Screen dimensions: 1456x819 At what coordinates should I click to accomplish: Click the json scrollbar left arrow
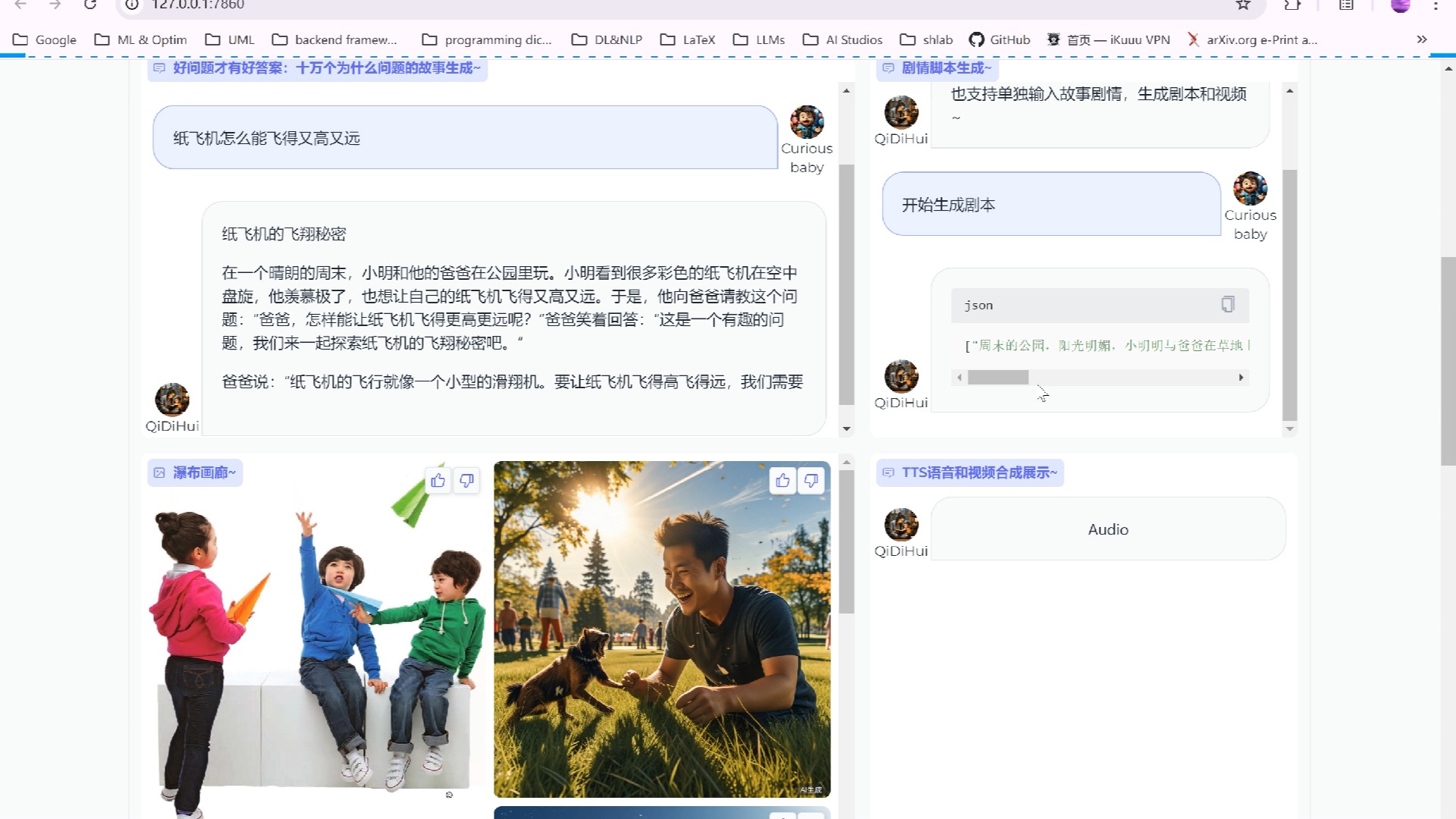pos(959,377)
